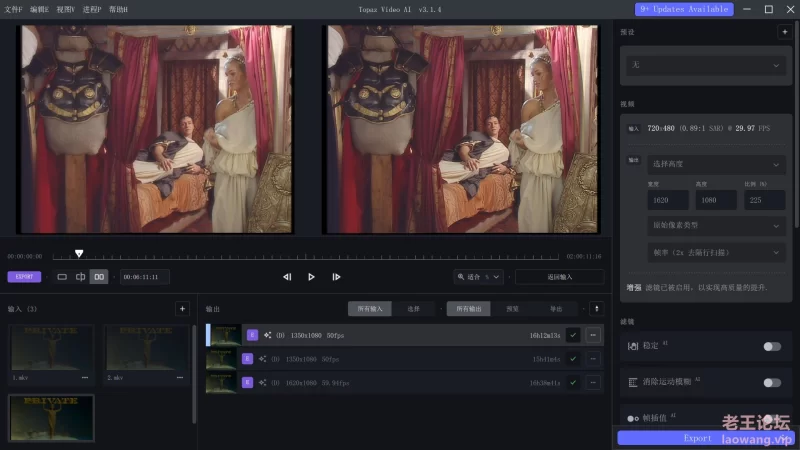
Task: Switch to single view layout icon
Action: click(62, 277)
